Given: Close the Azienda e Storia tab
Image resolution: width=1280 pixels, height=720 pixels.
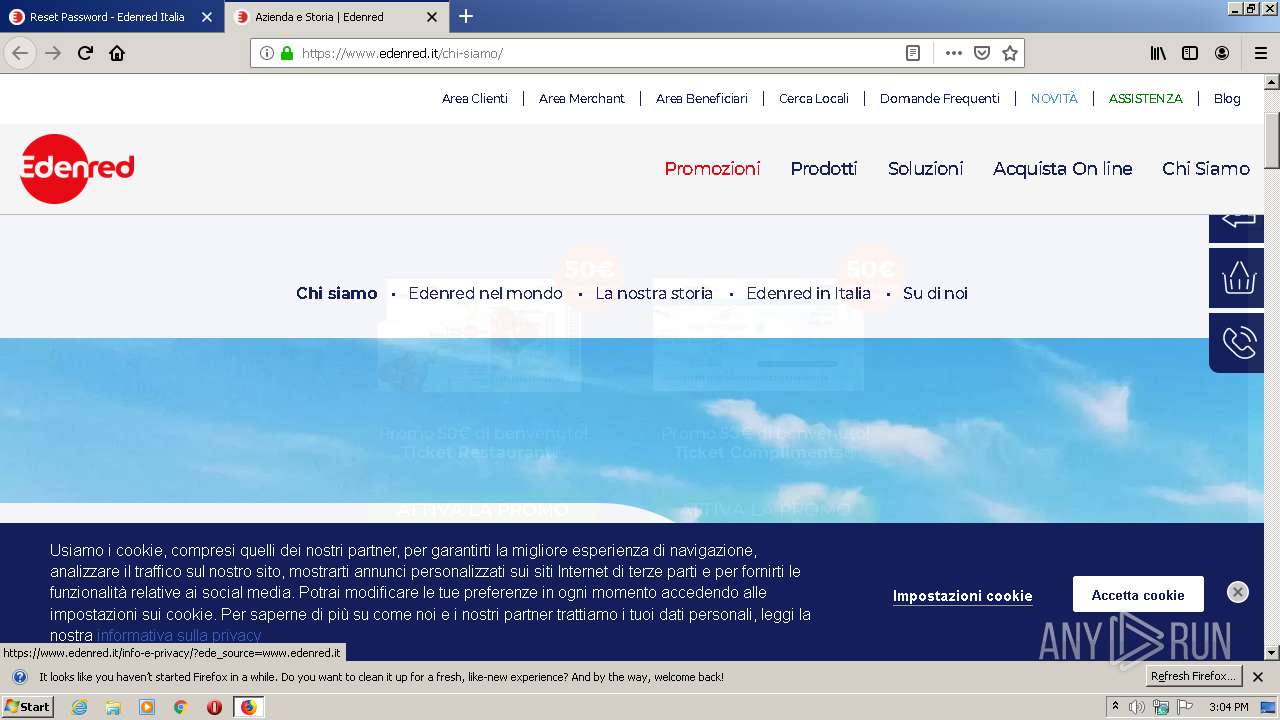Looking at the screenshot, I should coord(432,17).
